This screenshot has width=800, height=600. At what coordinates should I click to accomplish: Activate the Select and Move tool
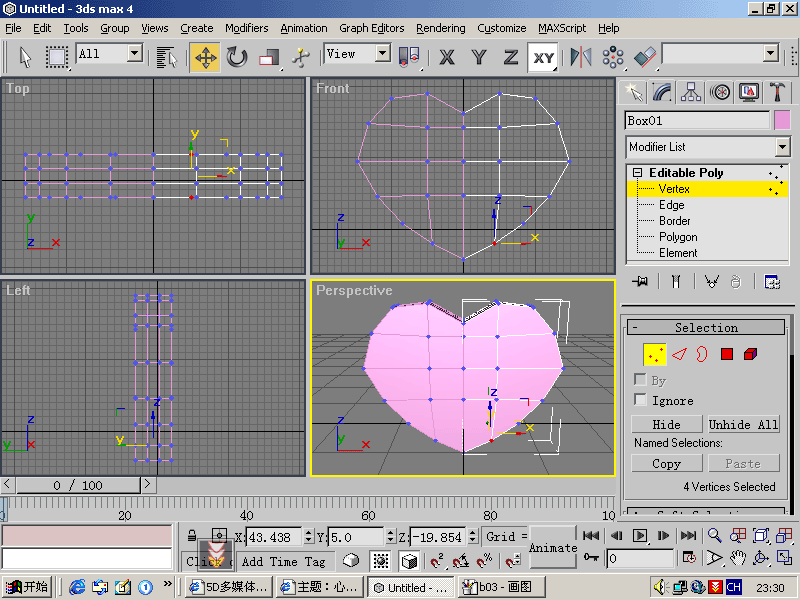[205, 57]
